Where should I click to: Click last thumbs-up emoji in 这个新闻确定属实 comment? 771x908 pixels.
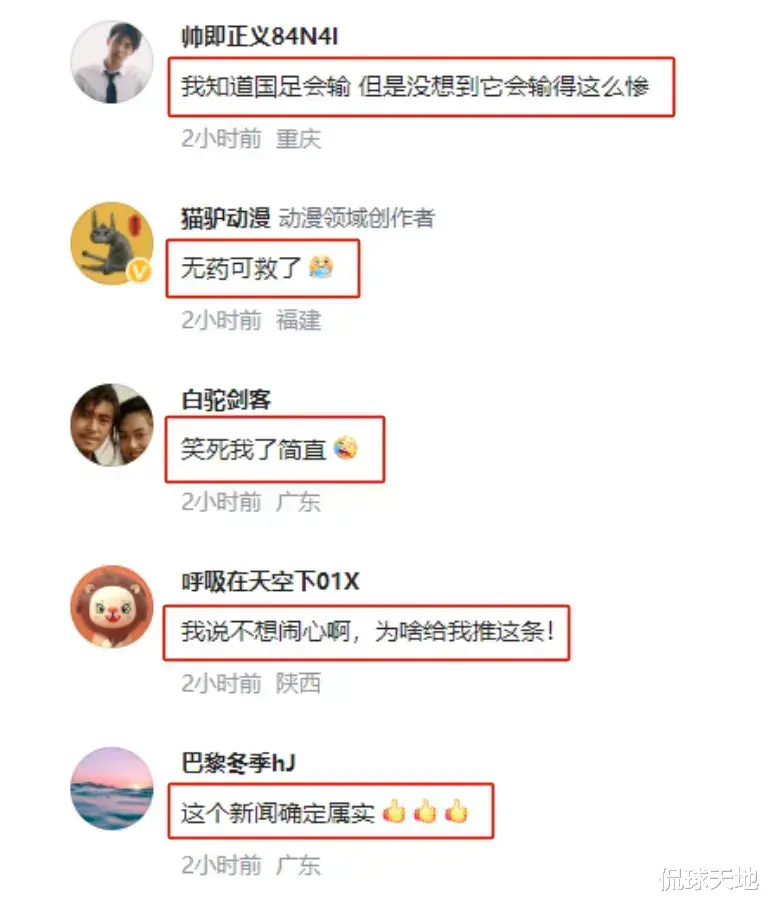tap(456, 811)
